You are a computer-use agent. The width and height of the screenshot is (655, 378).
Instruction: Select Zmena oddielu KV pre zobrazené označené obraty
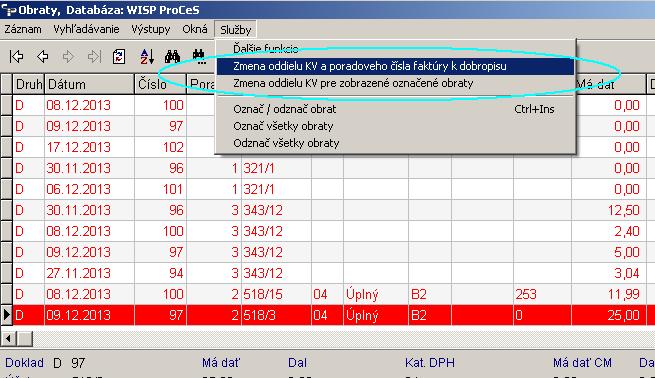coord(395,83)
